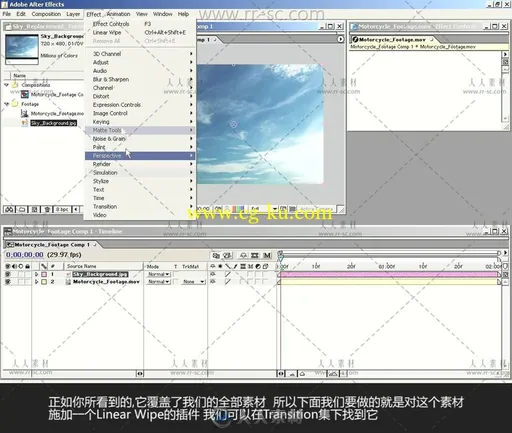Open the Keying effects submenu
Image resolution: width=512 pixels, height=433 pixels.
(140, 122)
